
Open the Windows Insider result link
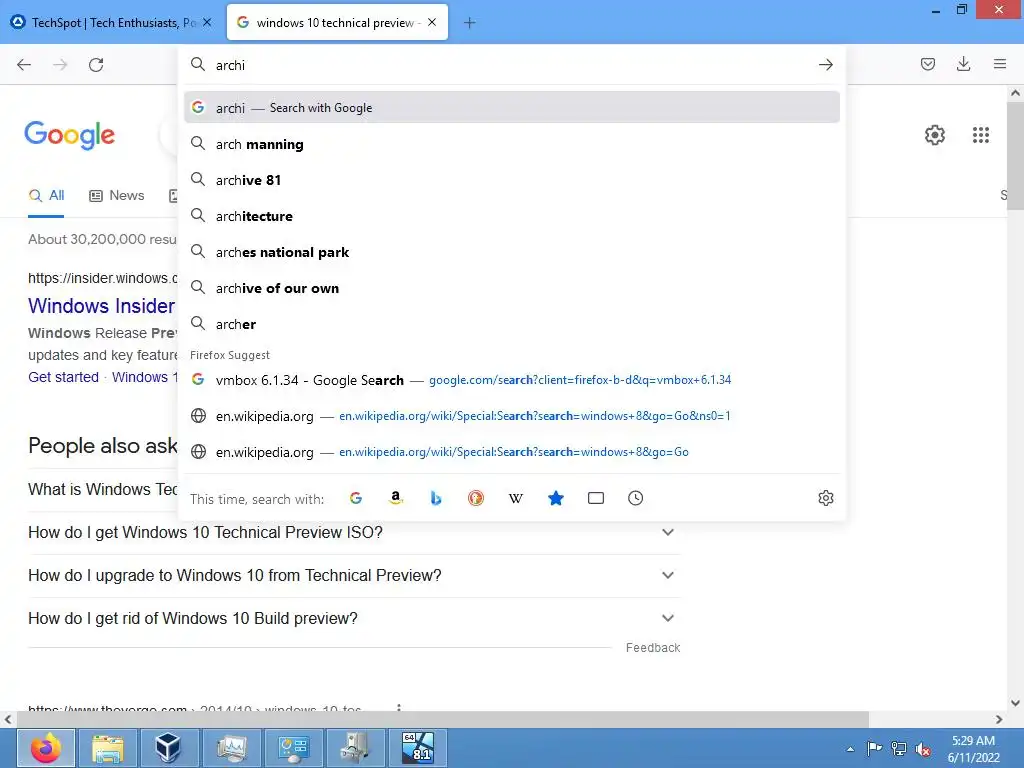coord(102,306)
